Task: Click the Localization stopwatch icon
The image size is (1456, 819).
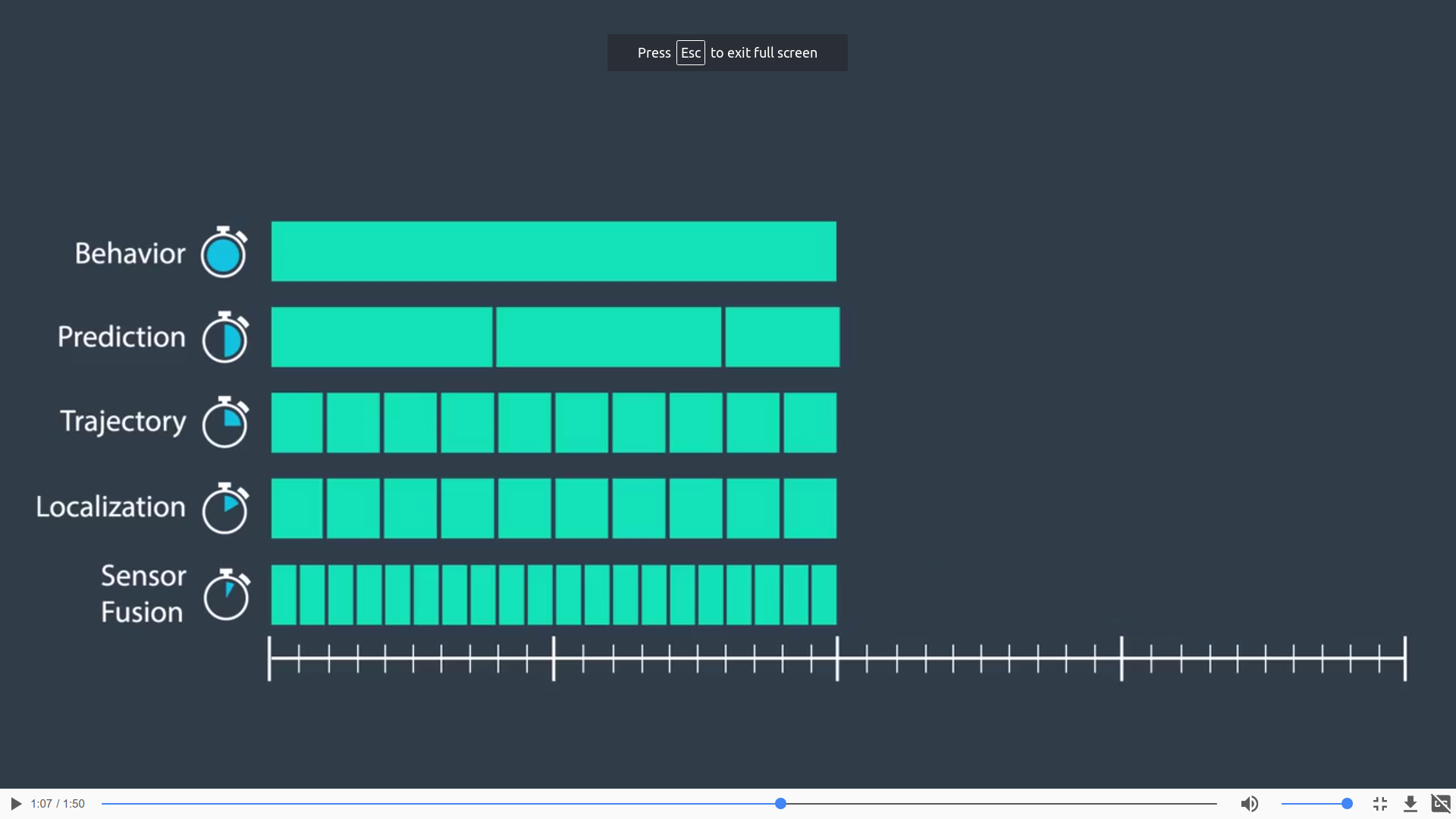Action: tap(225, 508)
